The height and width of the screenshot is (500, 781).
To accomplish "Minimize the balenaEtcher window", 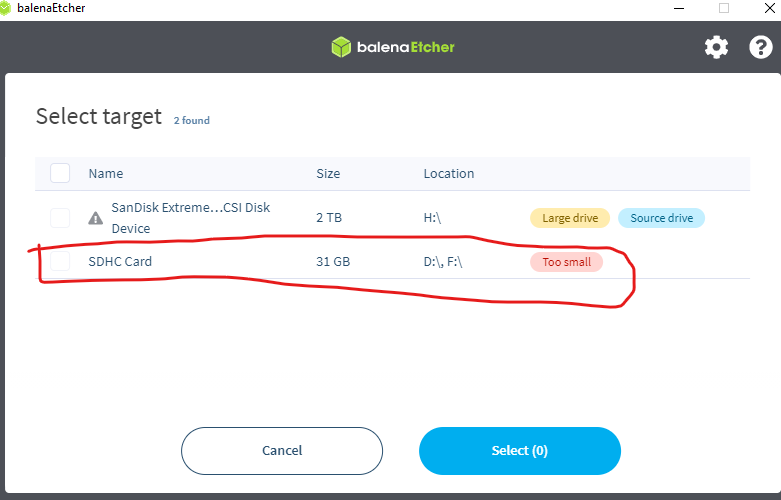I will 679,8.
